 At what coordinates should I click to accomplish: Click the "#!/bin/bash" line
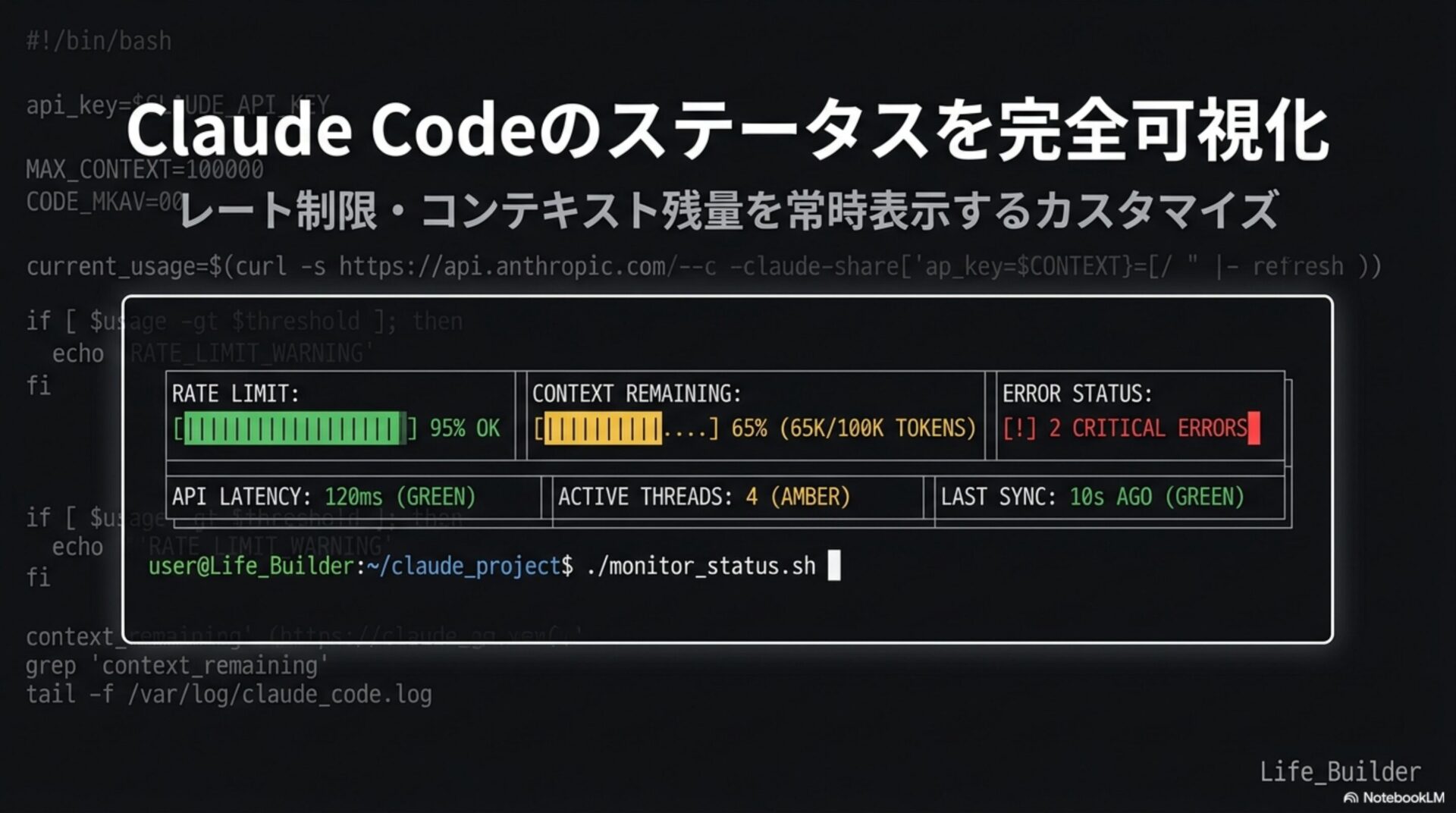pos(99,41)
